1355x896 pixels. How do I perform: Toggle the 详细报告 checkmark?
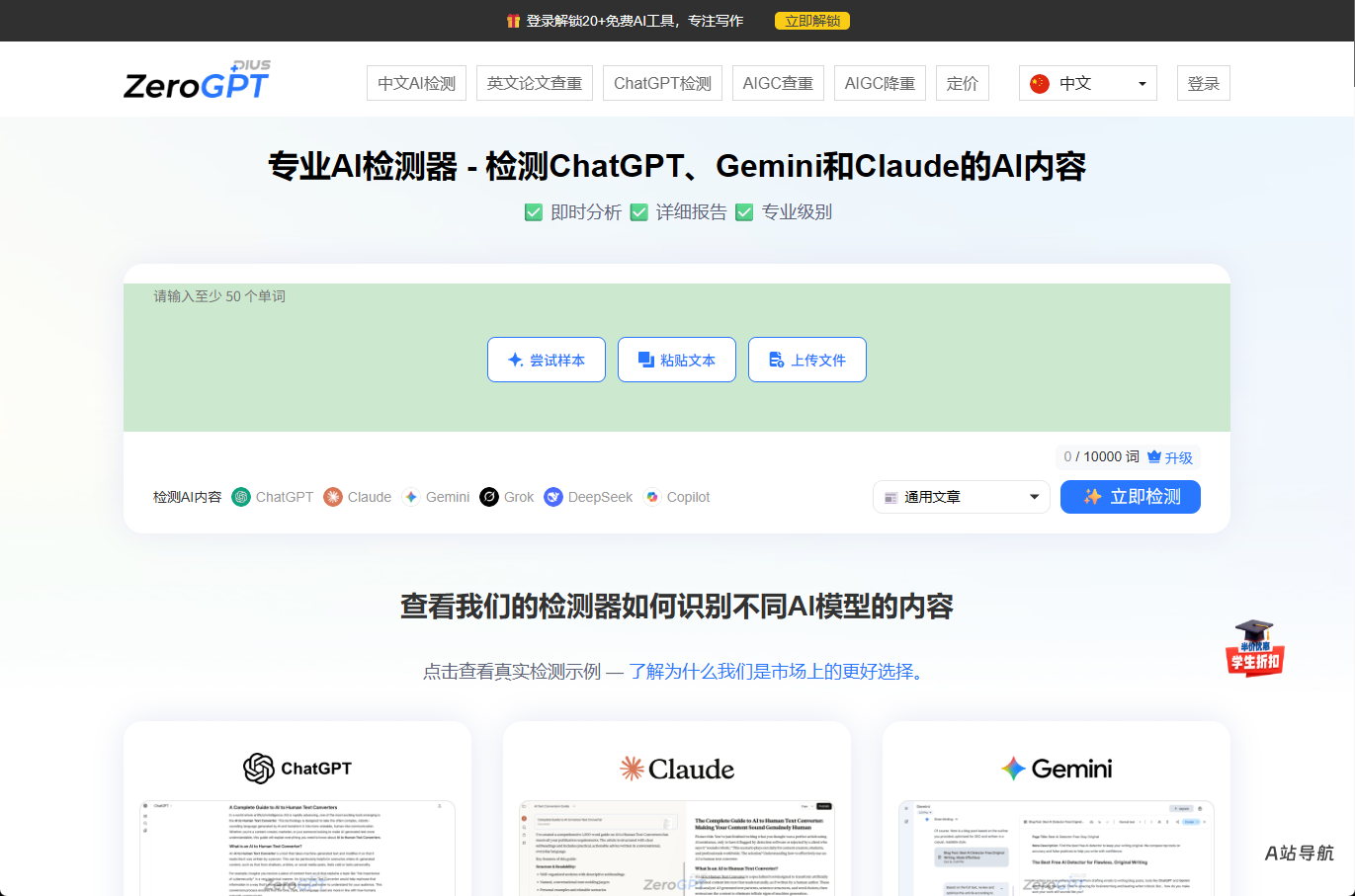(639, 212)
